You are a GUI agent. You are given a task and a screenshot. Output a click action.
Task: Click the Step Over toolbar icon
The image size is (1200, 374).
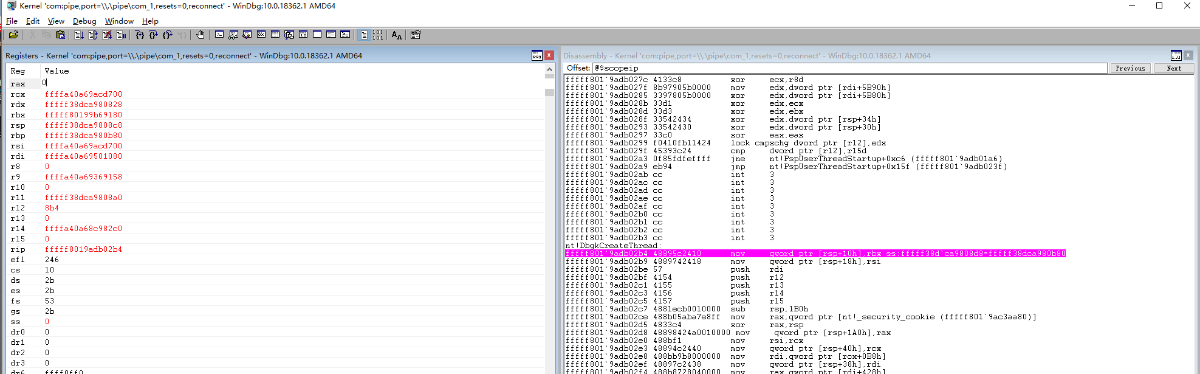(154, 34)
